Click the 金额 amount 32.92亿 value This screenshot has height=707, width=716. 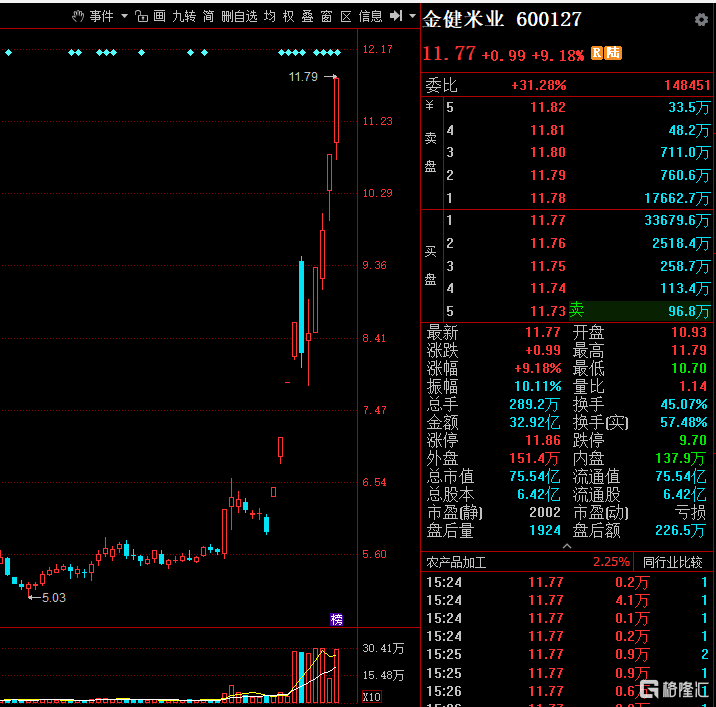pos(535,422)
